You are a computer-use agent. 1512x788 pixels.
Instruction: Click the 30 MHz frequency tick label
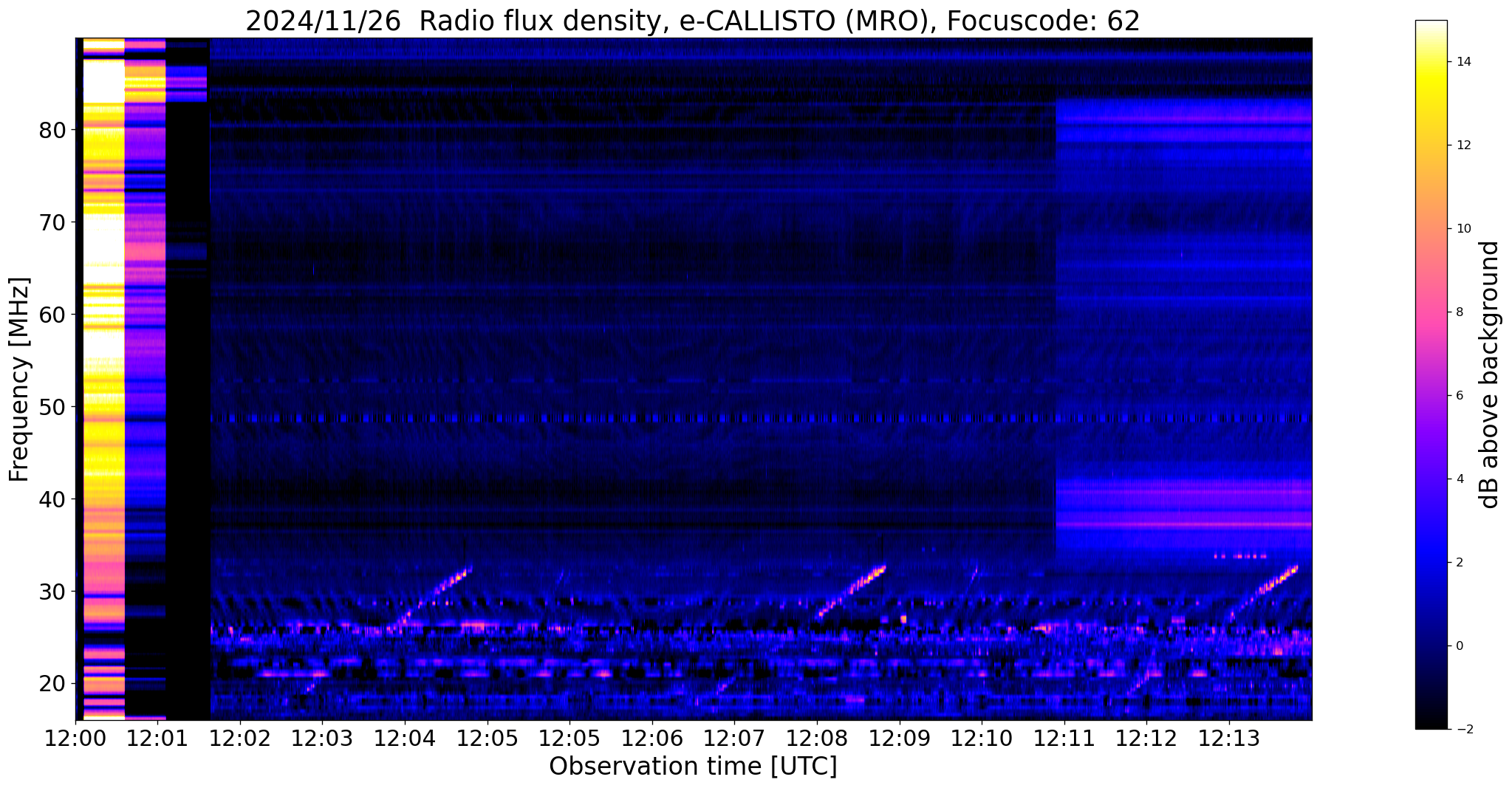52,592
